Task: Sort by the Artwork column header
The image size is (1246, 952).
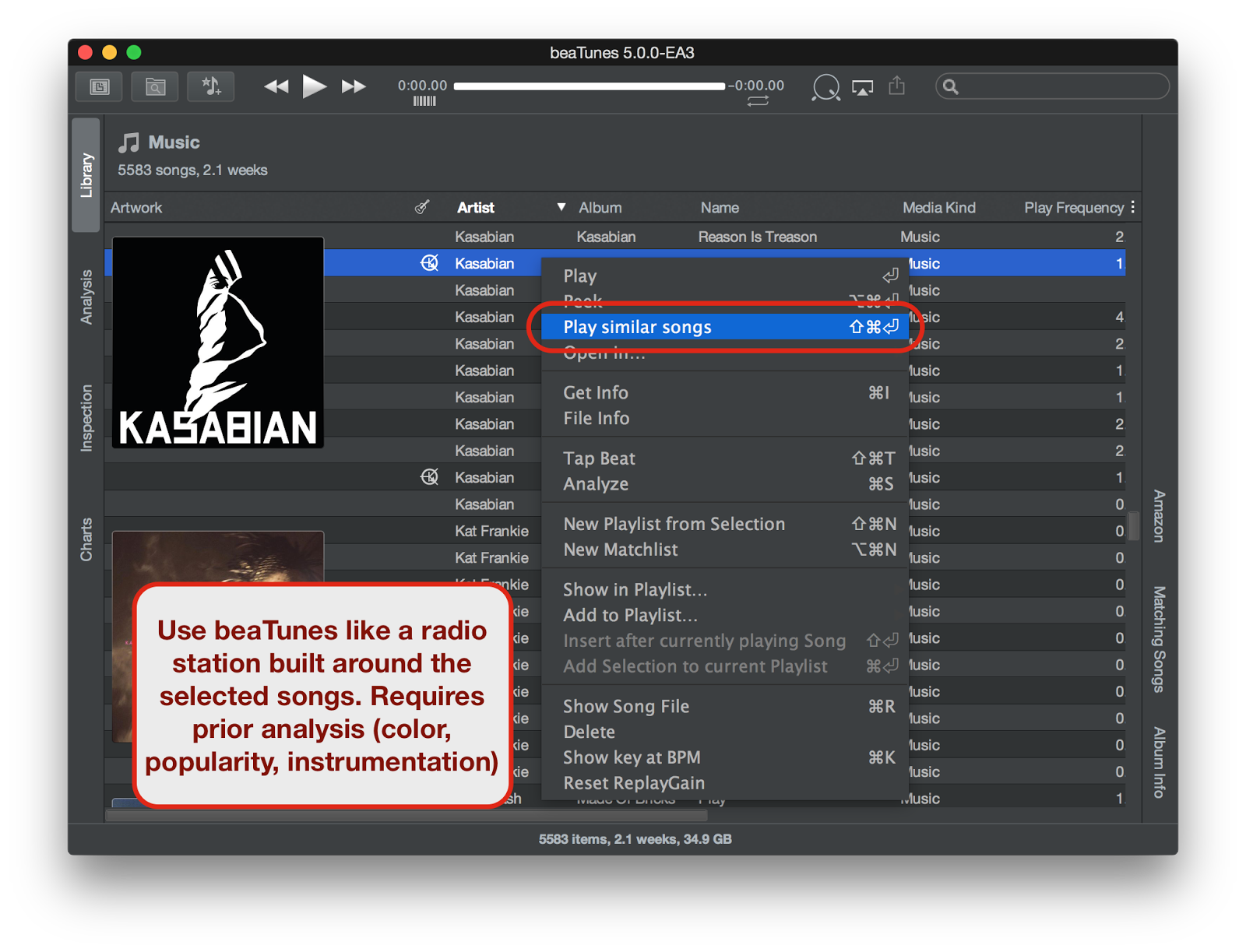Action: (136, 208)
